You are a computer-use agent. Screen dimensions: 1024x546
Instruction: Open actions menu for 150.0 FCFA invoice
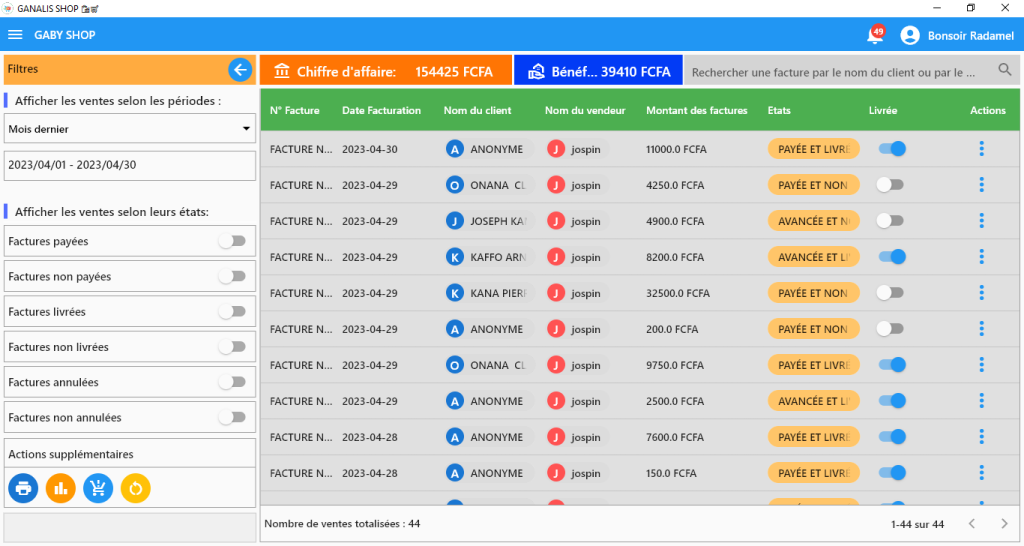(981, 472)
